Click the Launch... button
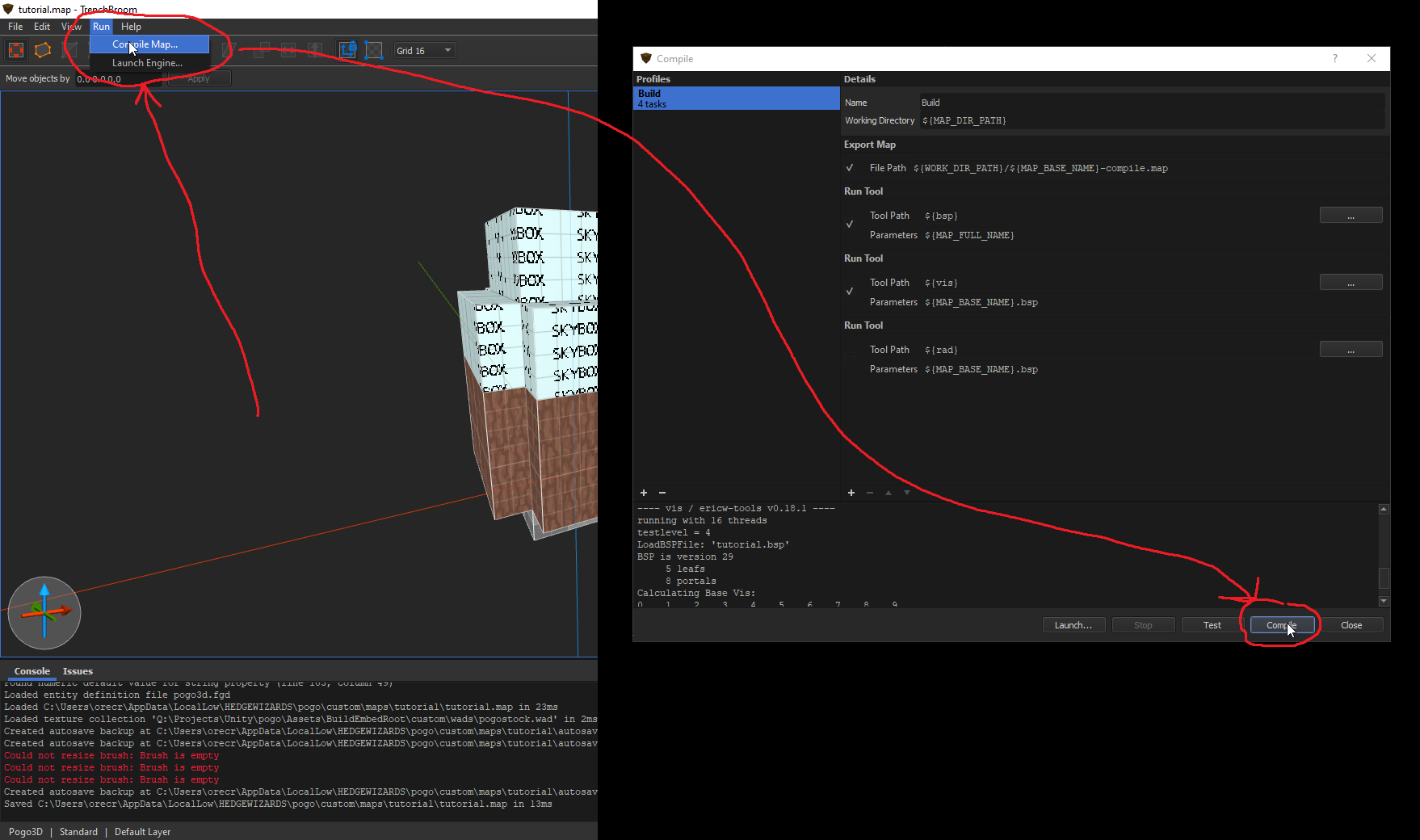1420x840 pixels. coord(1073,625)
